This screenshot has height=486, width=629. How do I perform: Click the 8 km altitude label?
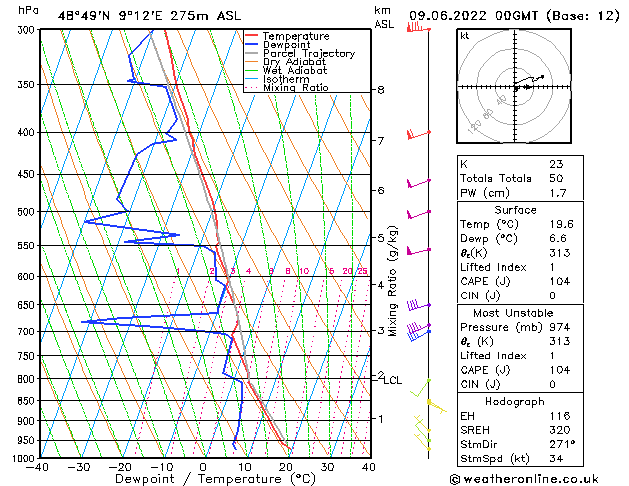pyautogui.click(x=381, y=90)
